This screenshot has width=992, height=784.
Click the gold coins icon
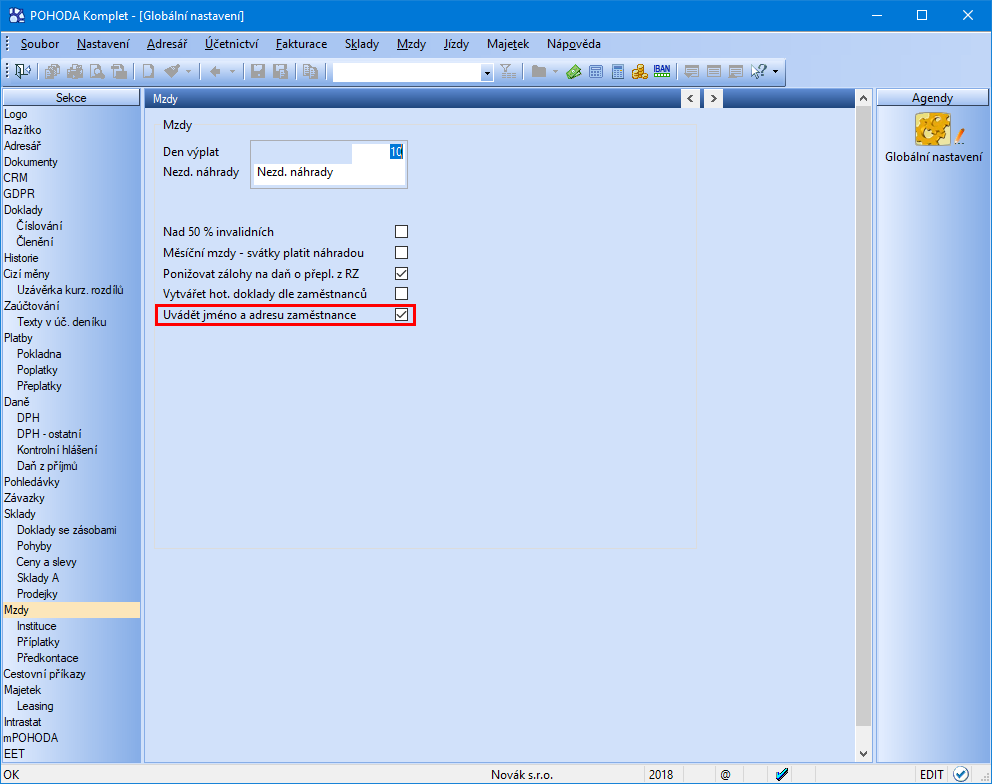640,72
